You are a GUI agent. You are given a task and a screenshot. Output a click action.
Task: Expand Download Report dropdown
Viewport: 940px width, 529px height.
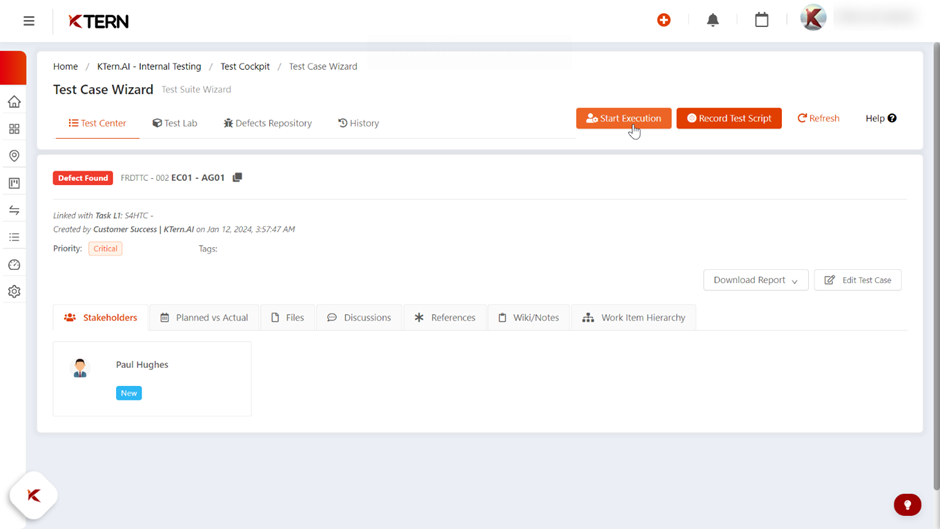pos(755,280)
